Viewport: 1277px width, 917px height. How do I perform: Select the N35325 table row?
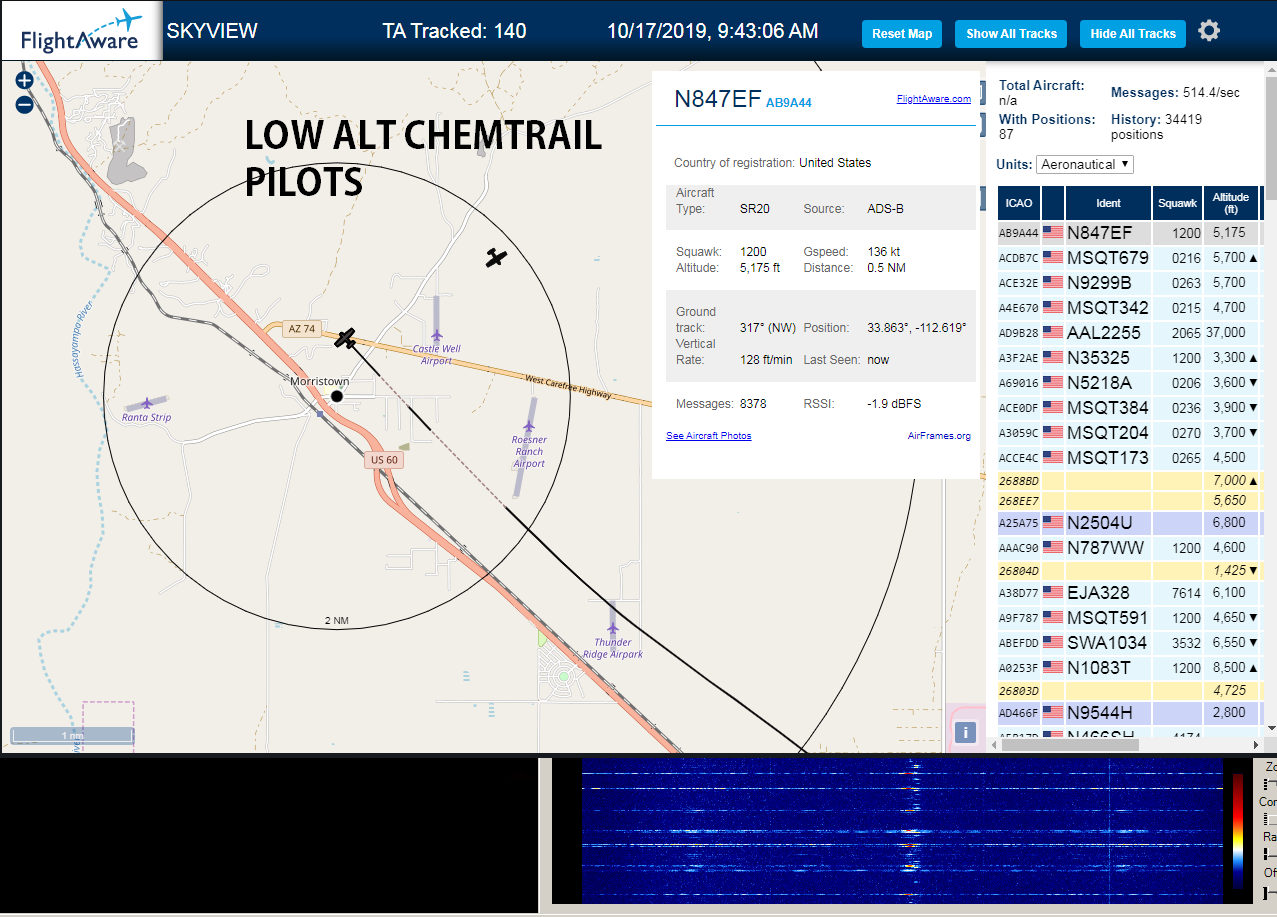pos(1129,357)
